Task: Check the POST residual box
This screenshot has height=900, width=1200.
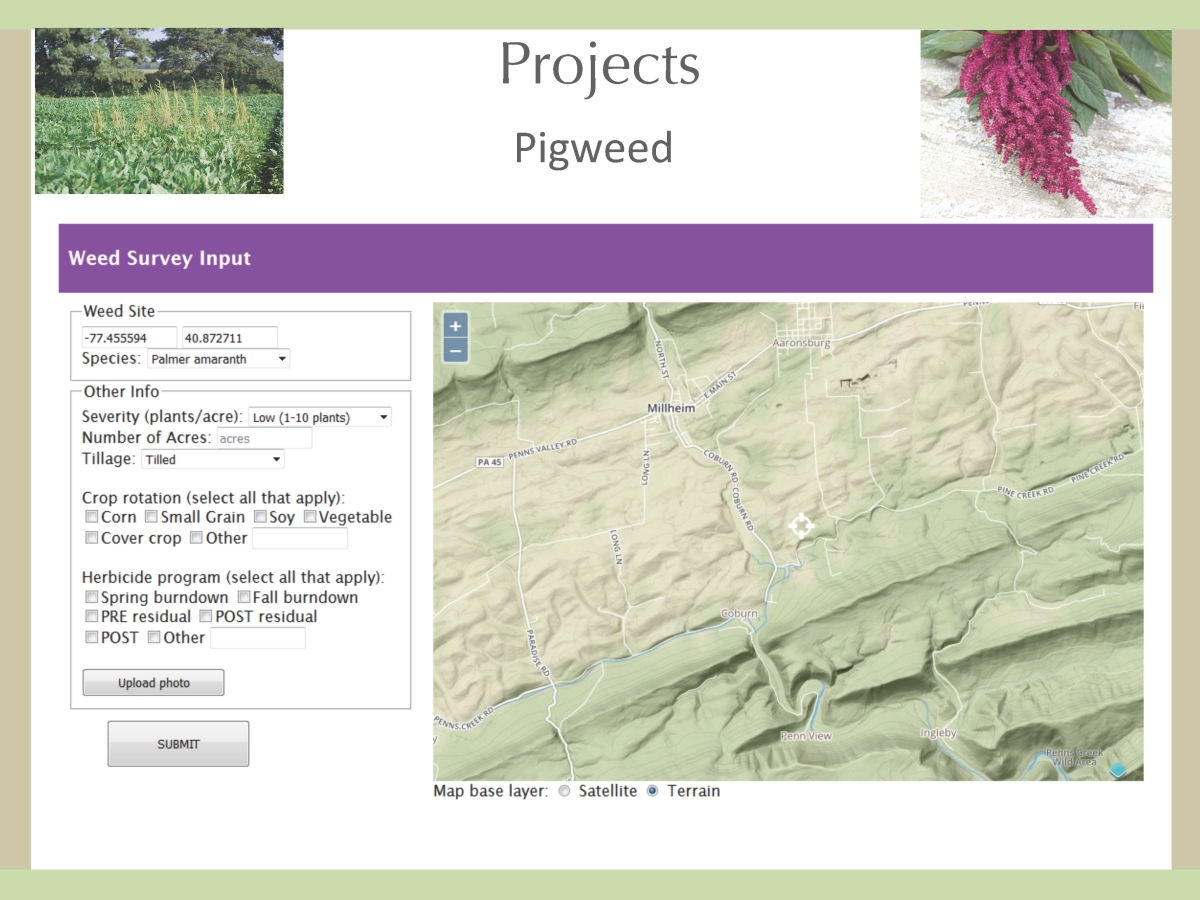Action: (206, 616)
